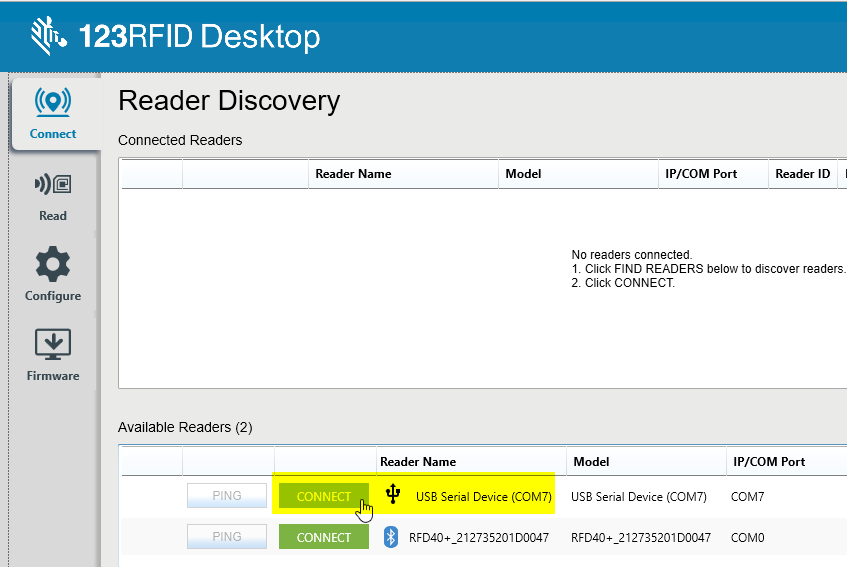The image size is (847, 567).
Task: Click the Bluetooth icon beside RFD40+ reader
Action: coord(391,538)
